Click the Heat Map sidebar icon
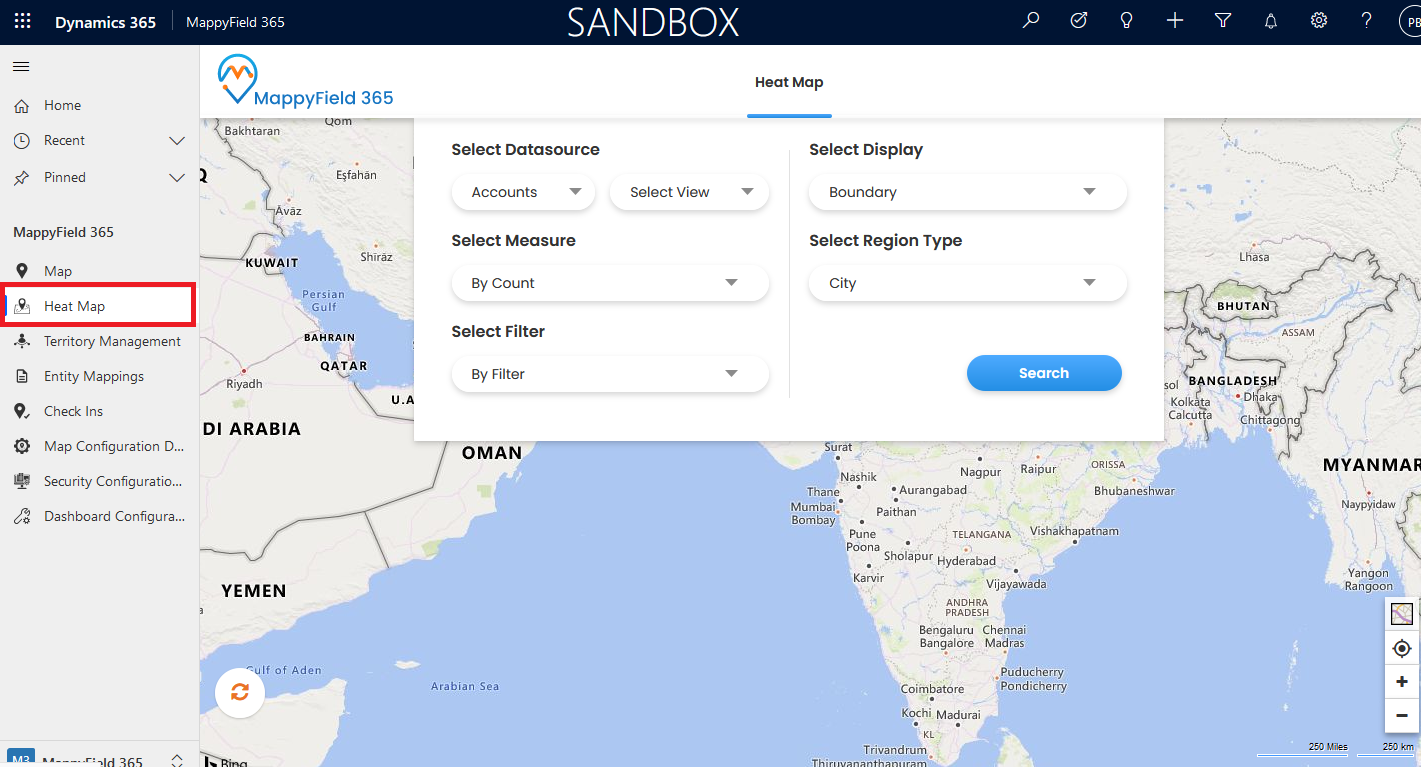 tap(22, 306)
